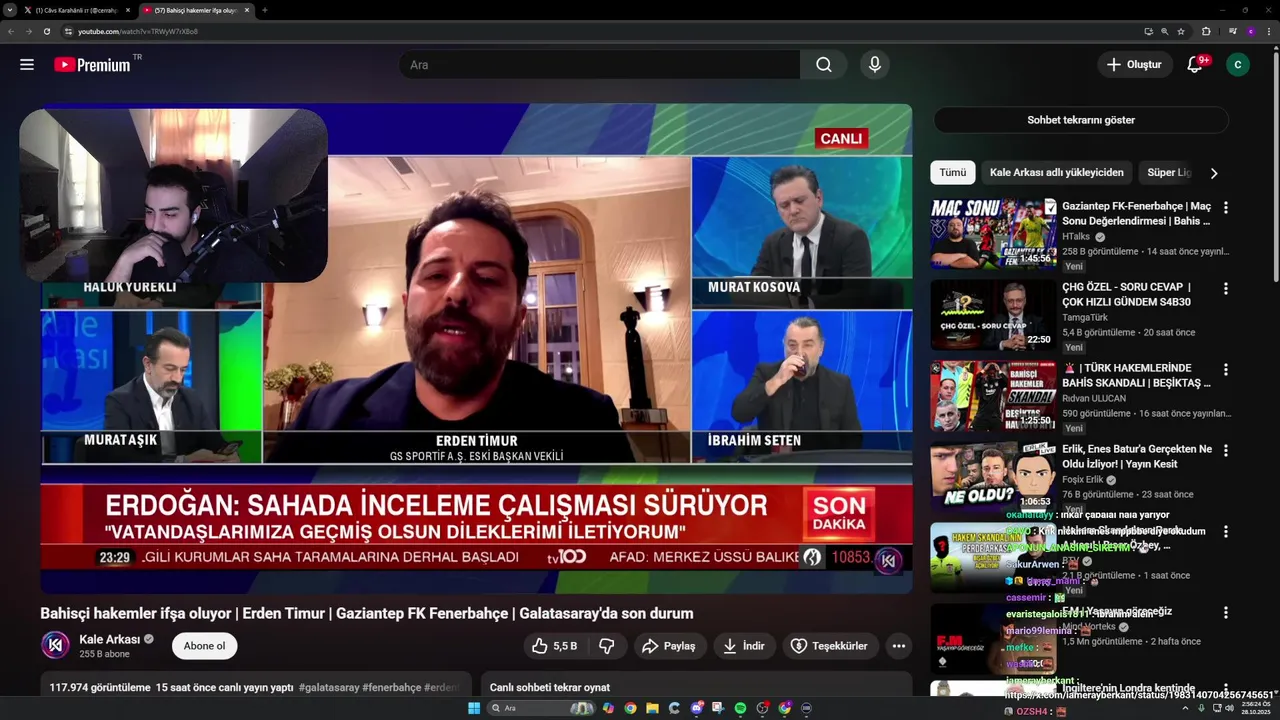
Task: Select Kale Arkası adlı yükleyiciden chip
Action: point(1057,173)
